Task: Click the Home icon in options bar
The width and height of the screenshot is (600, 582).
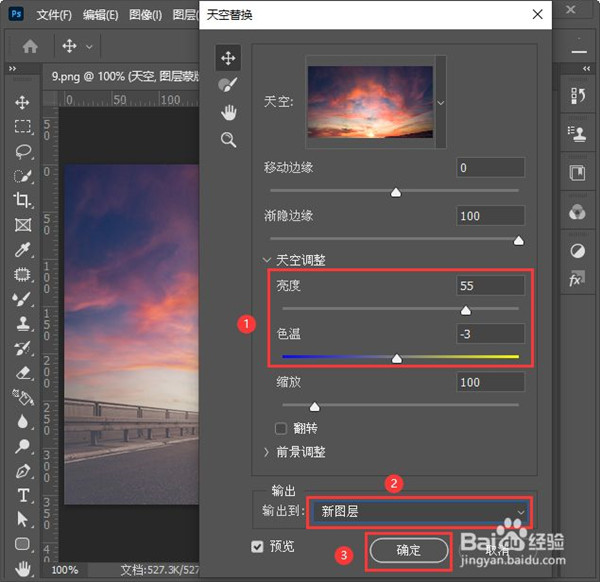Action: pos(31,46)
